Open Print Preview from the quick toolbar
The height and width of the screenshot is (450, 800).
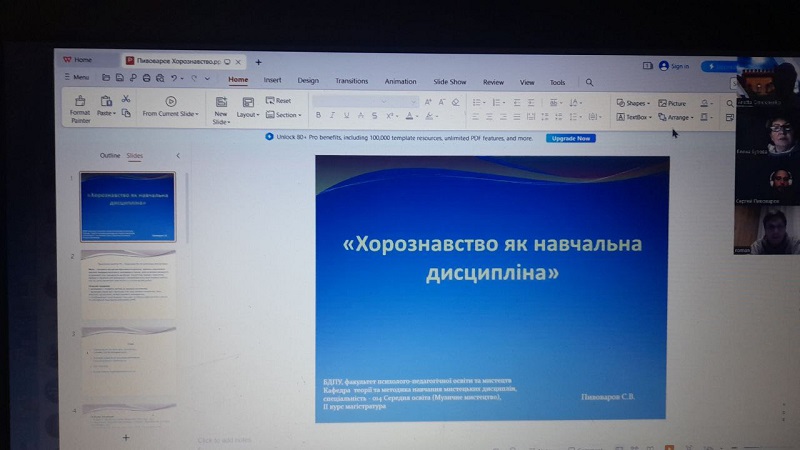160,78
